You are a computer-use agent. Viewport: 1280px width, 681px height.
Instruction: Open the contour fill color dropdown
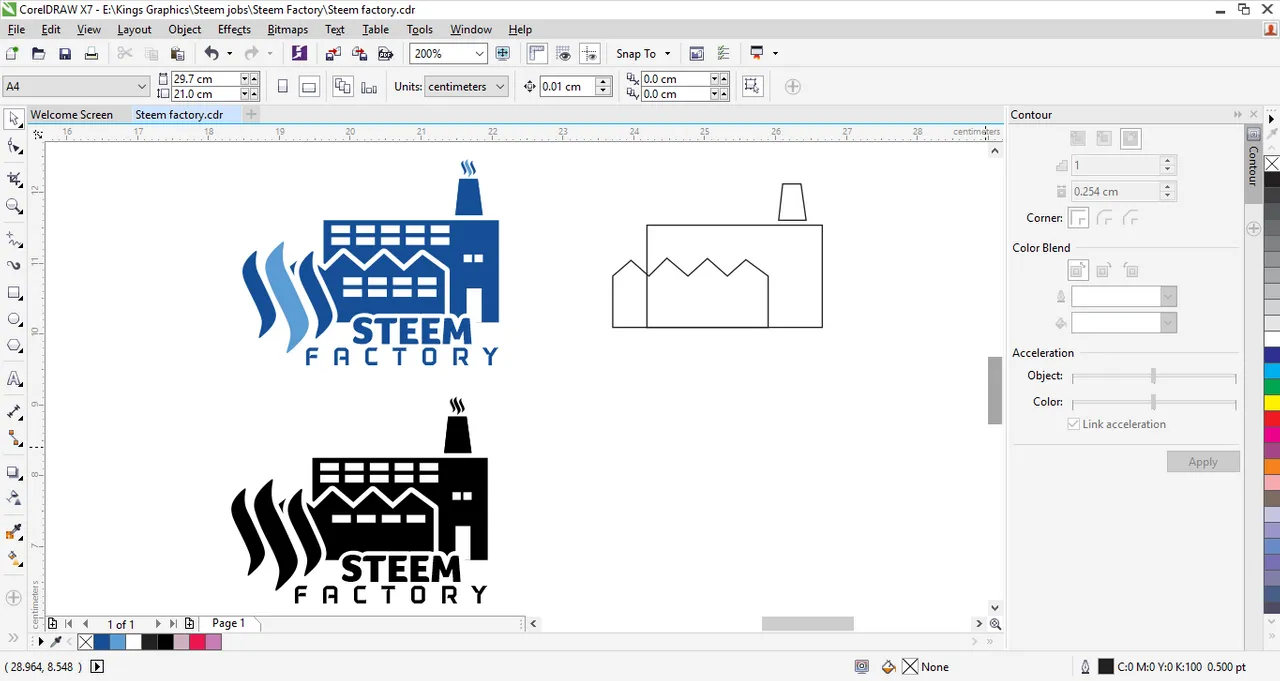(x=1168, y=323)
